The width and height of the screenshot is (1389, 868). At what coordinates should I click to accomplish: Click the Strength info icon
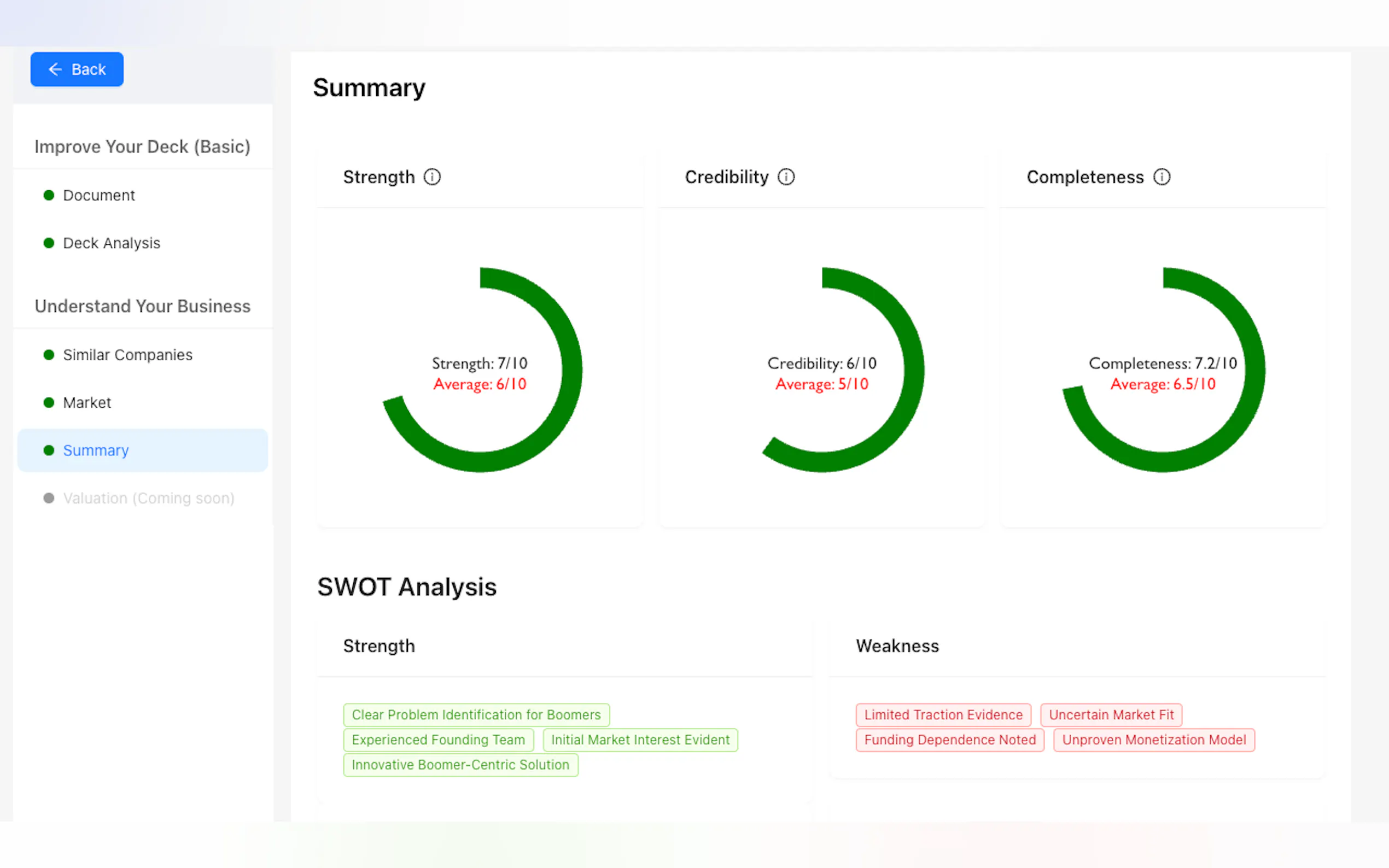[x=432, y=177]
